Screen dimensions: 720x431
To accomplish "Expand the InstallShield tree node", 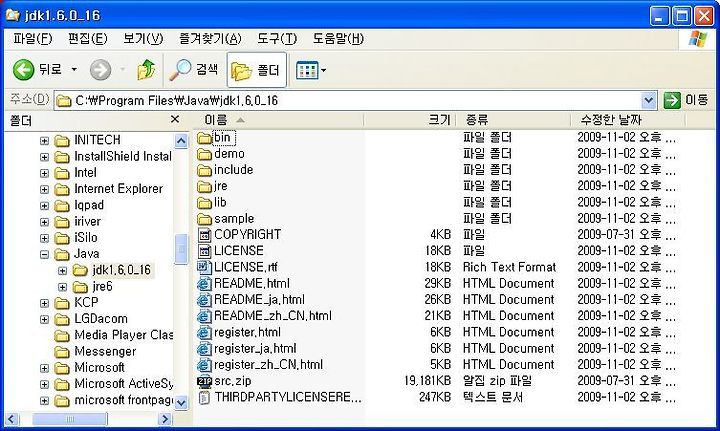I will pyautogui.click(x=44, y=157).
